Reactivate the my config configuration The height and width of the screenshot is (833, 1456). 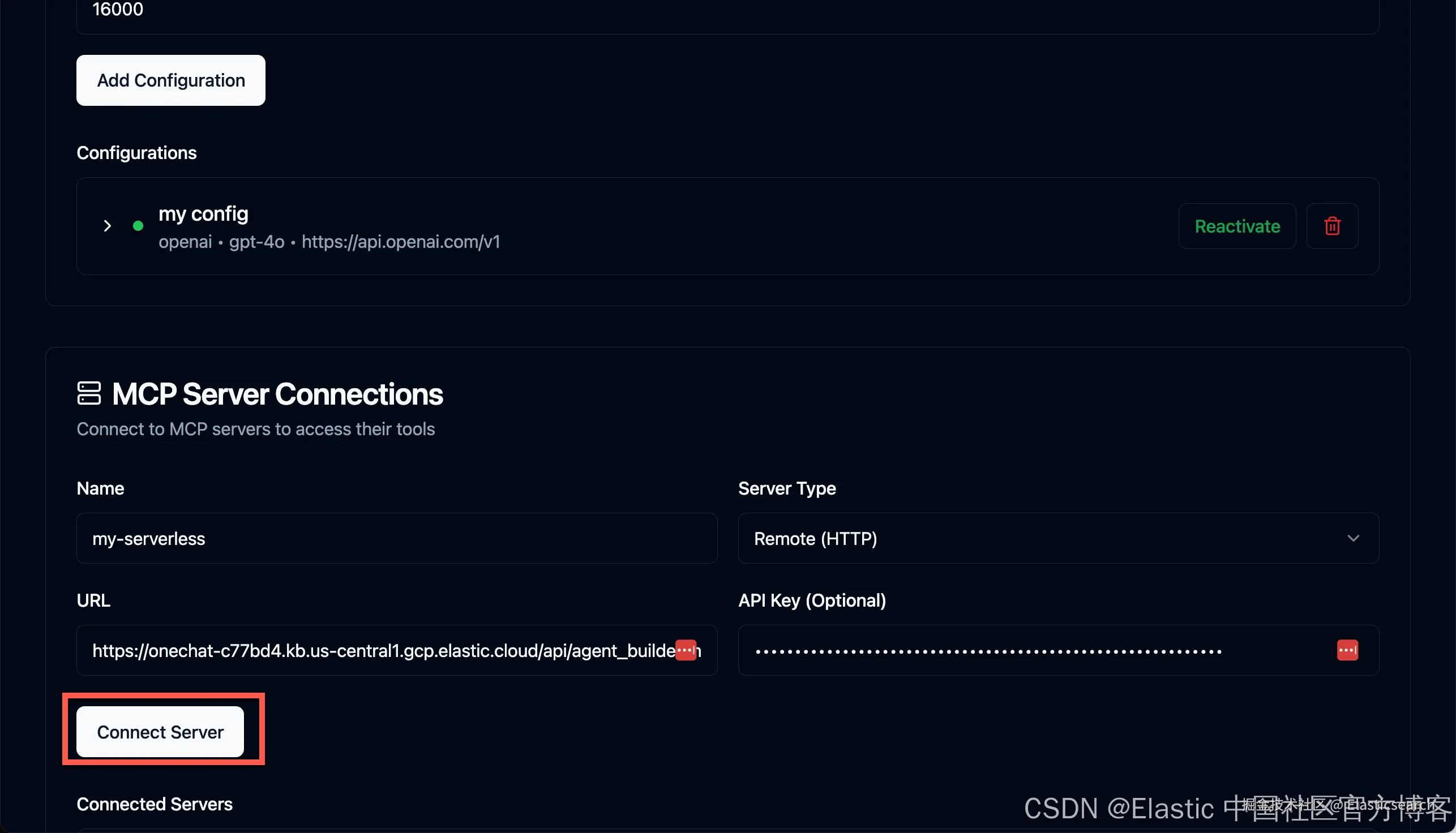click(x=1237, y=226)
